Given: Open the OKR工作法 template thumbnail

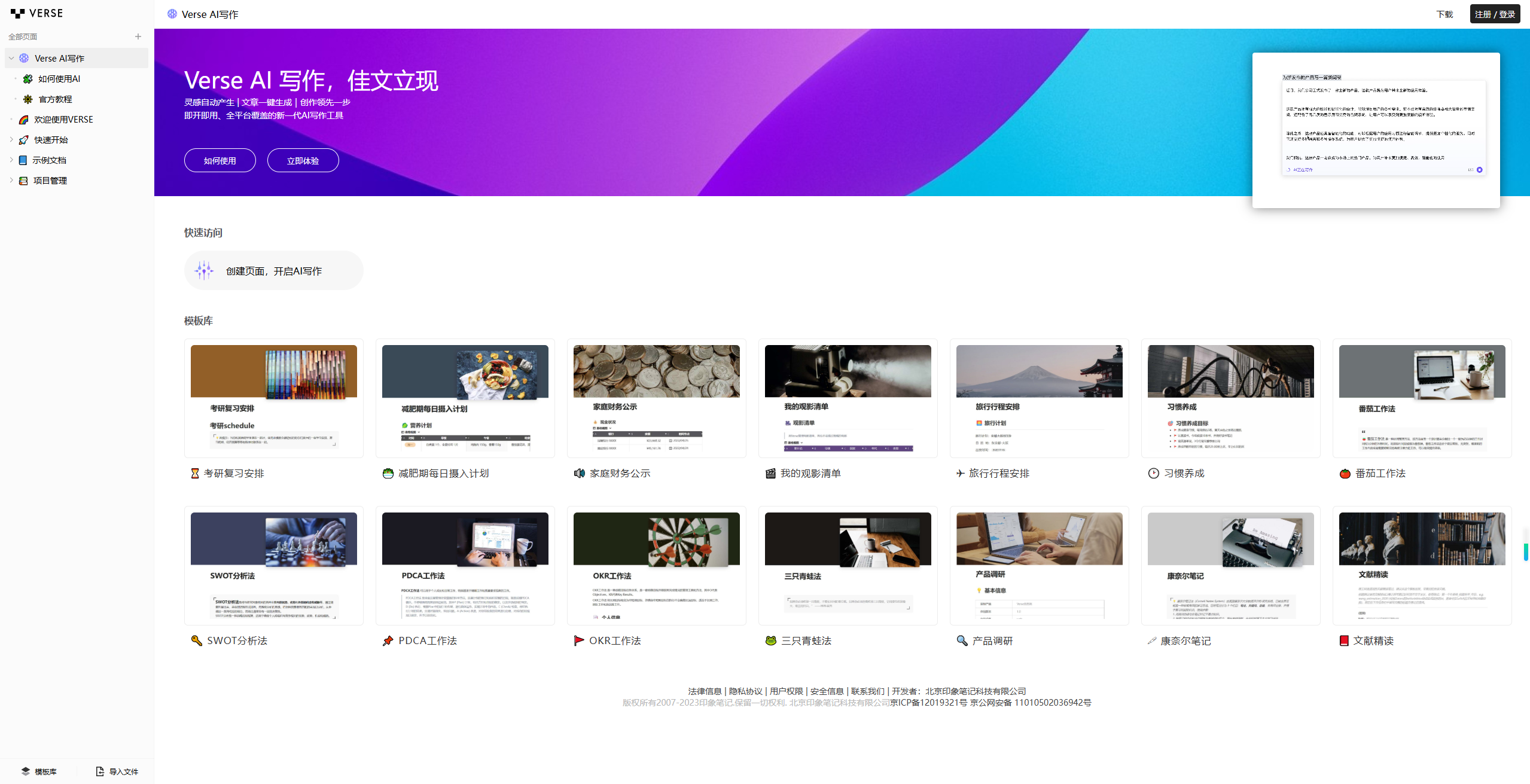Looking at the screenshot, I should (x=657, y=566).
